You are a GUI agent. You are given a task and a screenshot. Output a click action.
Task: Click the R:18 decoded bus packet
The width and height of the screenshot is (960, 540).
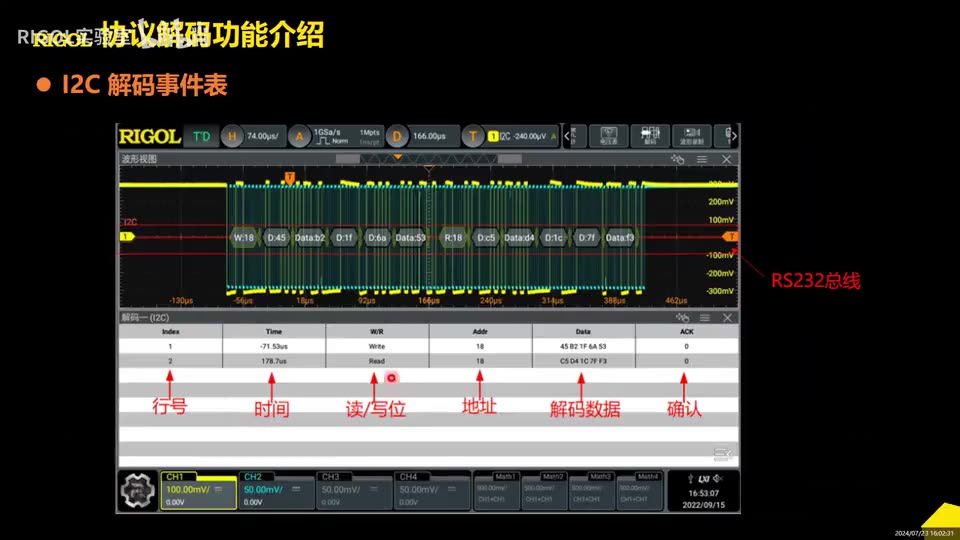click(x=453, y=238)
